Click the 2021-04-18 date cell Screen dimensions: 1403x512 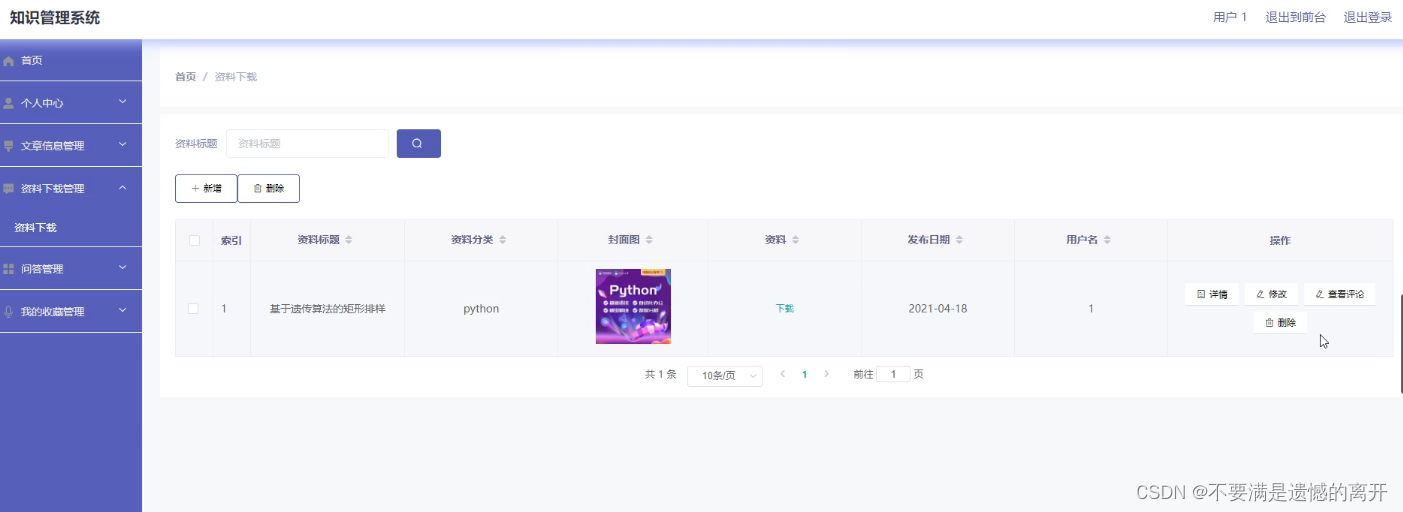tap(938, 309)
